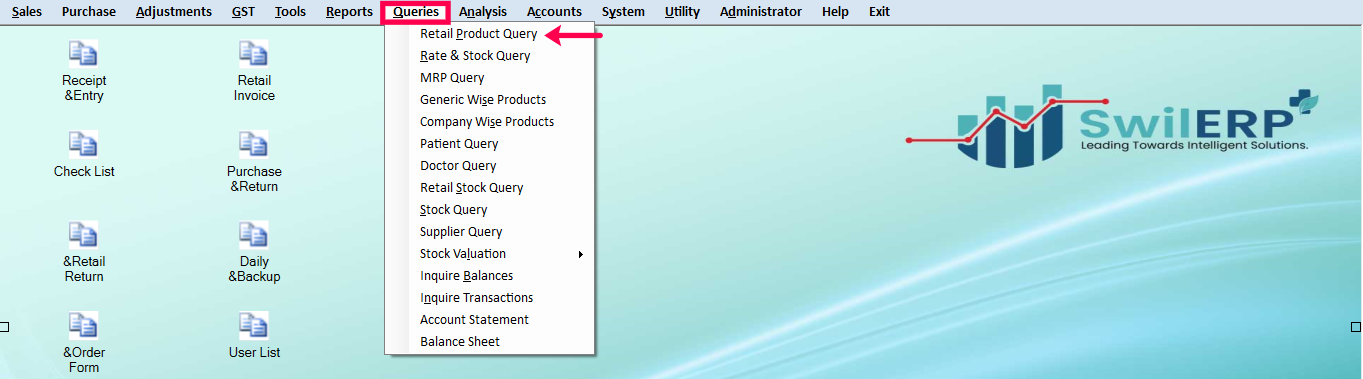Open the Check List desktop icon
Screen dimensions: 1363x379
point(84,155)
